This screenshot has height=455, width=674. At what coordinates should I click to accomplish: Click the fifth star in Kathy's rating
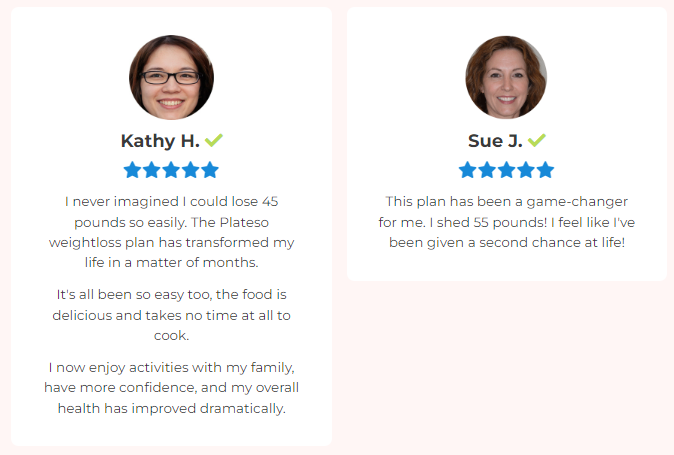point(210,170)
